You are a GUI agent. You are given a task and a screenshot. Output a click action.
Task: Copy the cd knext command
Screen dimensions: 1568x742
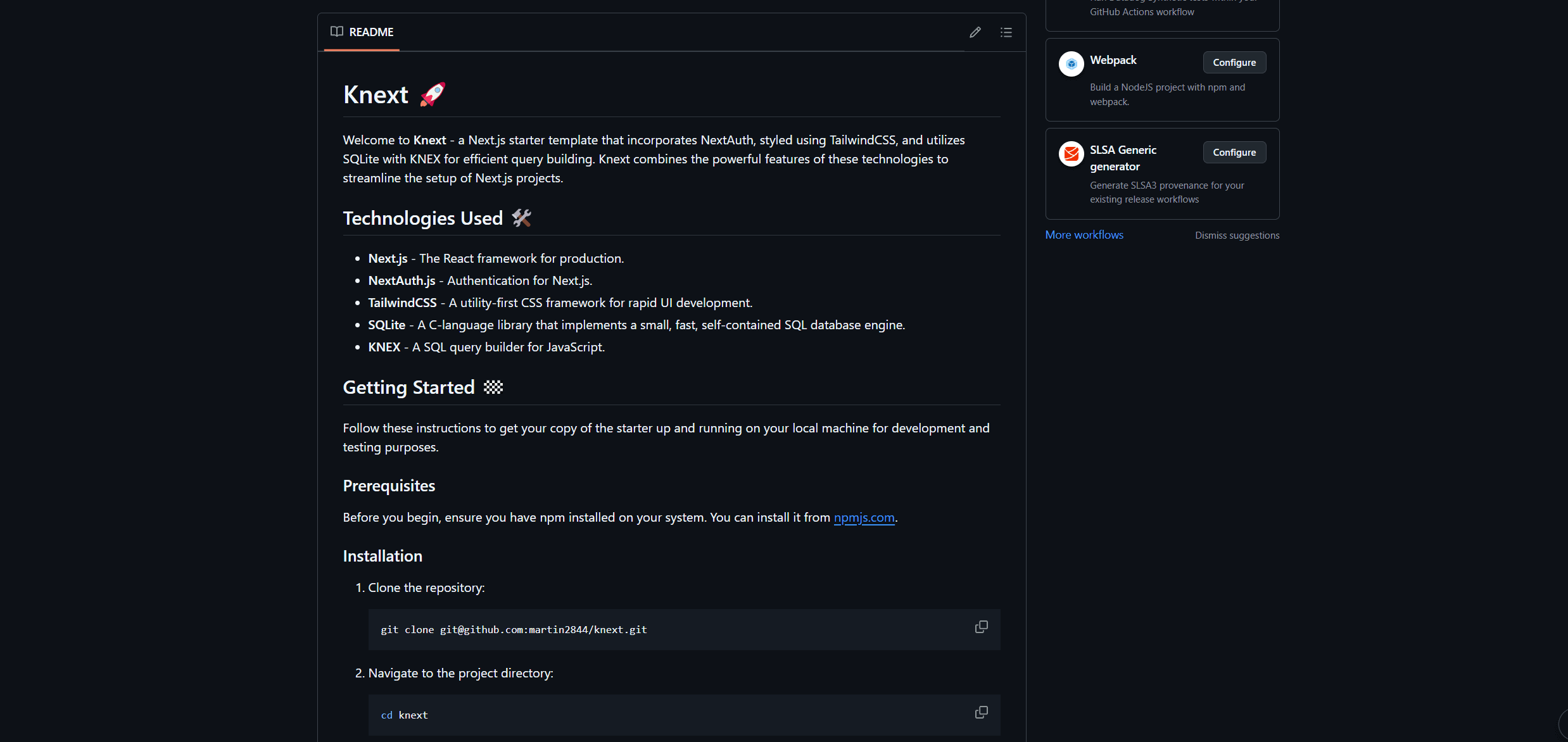pyautogui.click(x=981, y=712)
